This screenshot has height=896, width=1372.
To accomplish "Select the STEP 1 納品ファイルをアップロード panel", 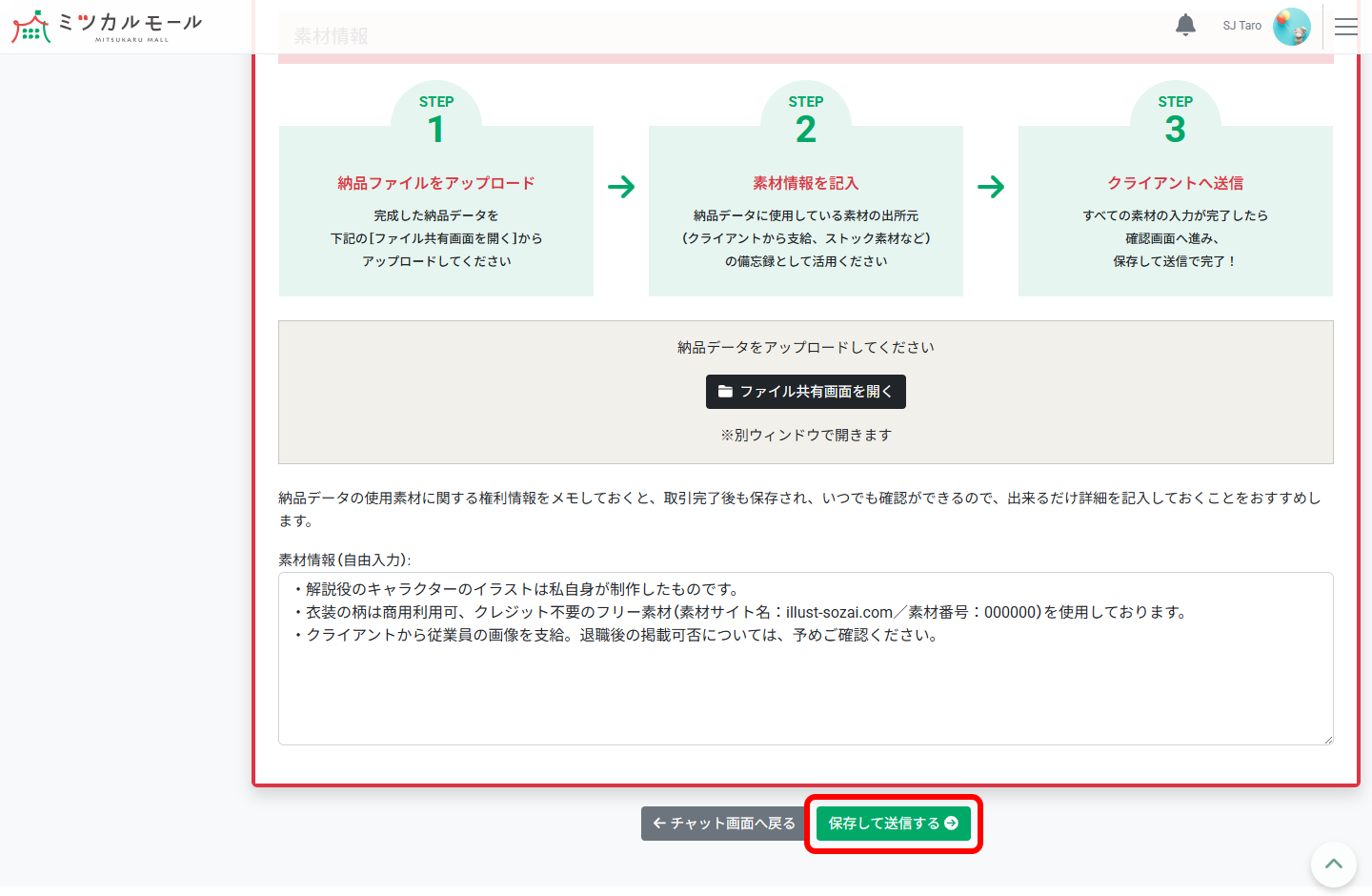I will tap(435, 210).
